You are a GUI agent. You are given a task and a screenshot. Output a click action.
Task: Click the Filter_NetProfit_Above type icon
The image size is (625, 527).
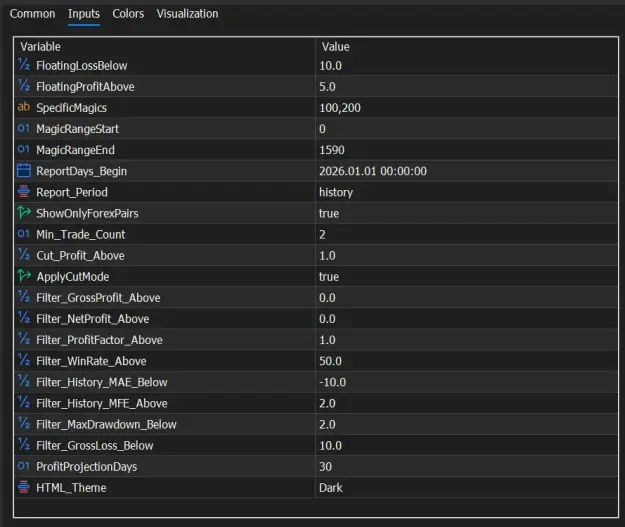tap(24, 318)
